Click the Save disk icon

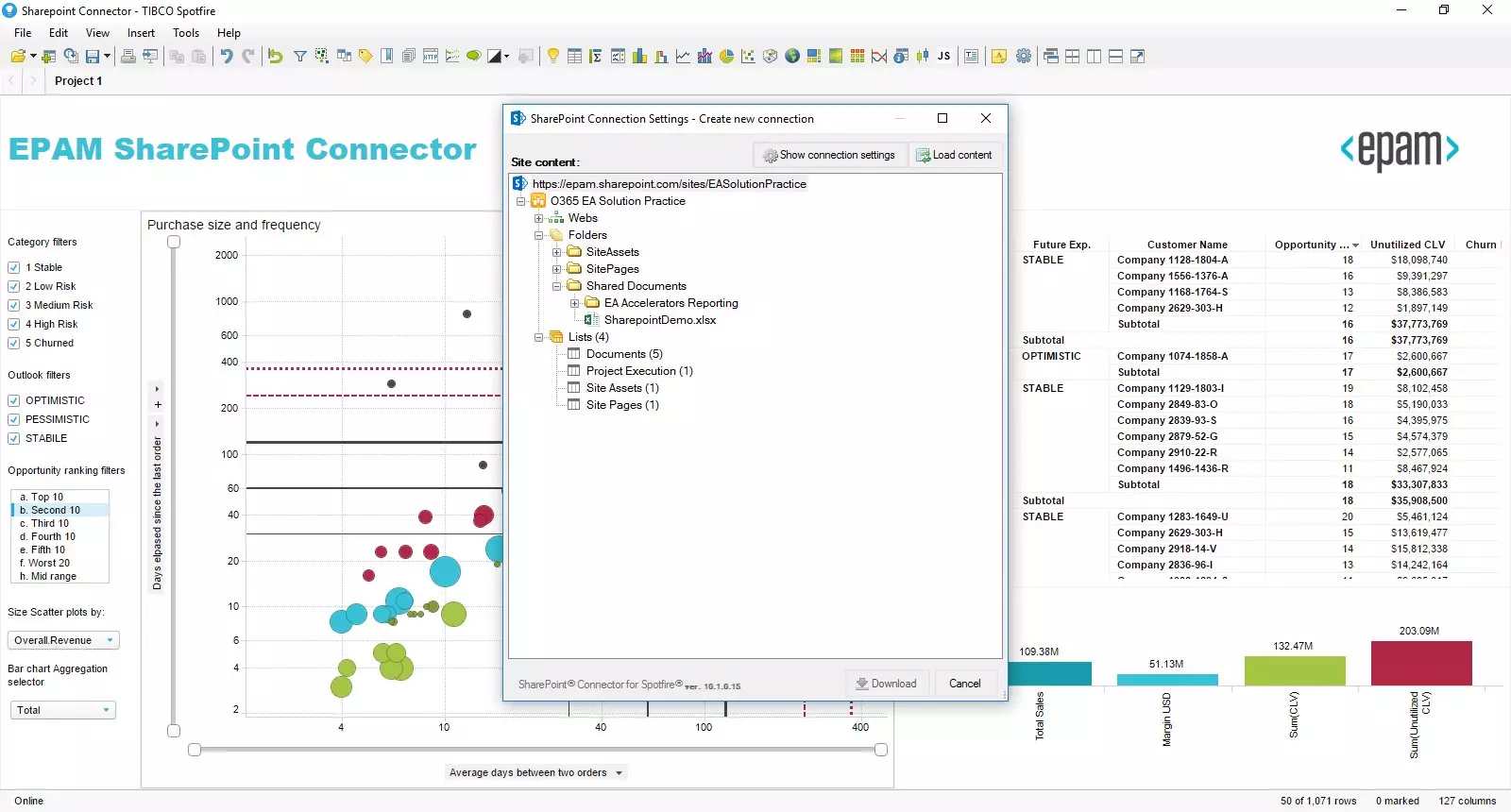[93, 57]
